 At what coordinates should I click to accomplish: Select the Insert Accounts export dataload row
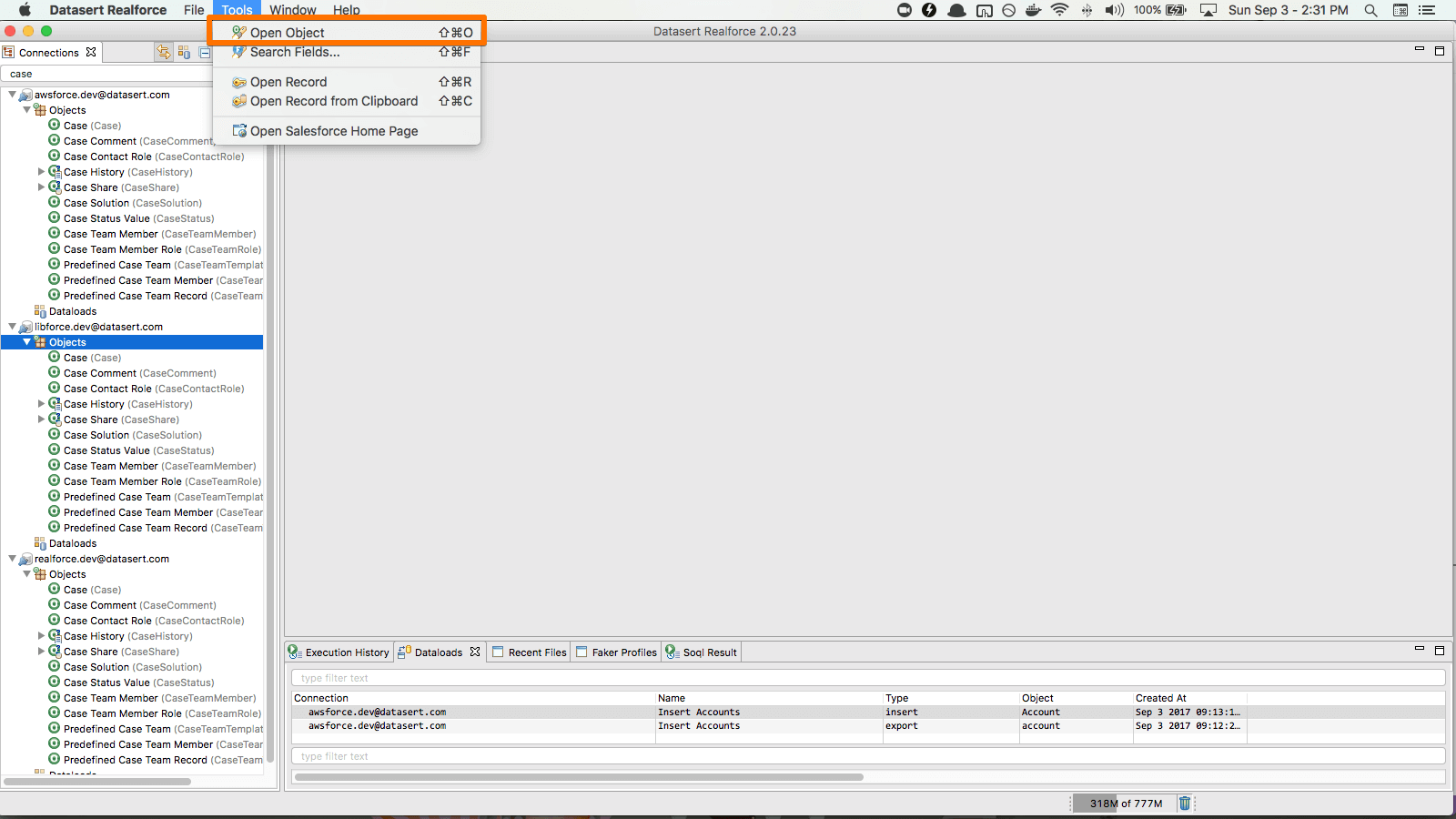coord(698,726)
